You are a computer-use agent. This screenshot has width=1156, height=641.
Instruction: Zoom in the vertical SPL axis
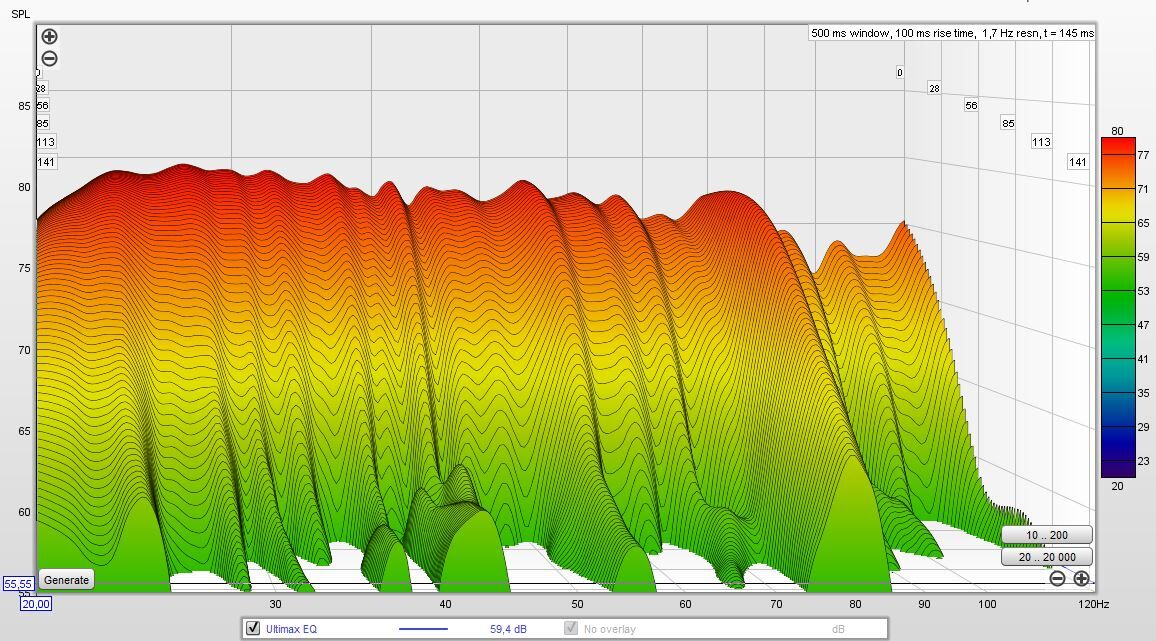click(x=49, y=36)
